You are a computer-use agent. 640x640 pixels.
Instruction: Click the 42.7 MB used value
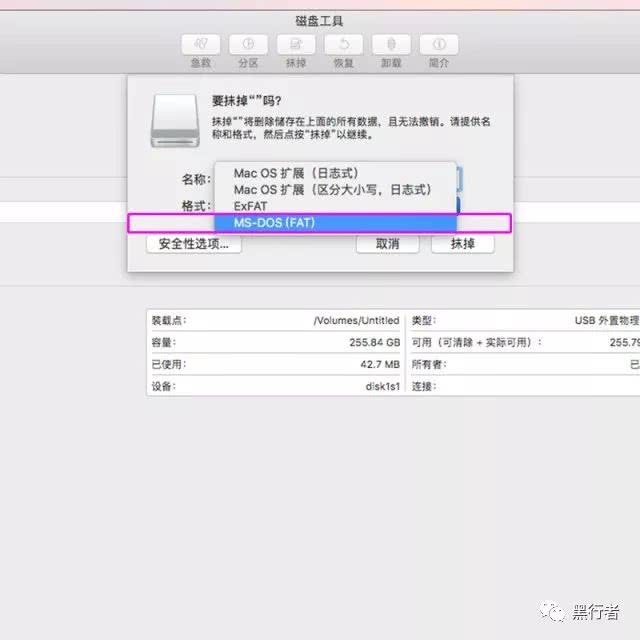[380, 364]
